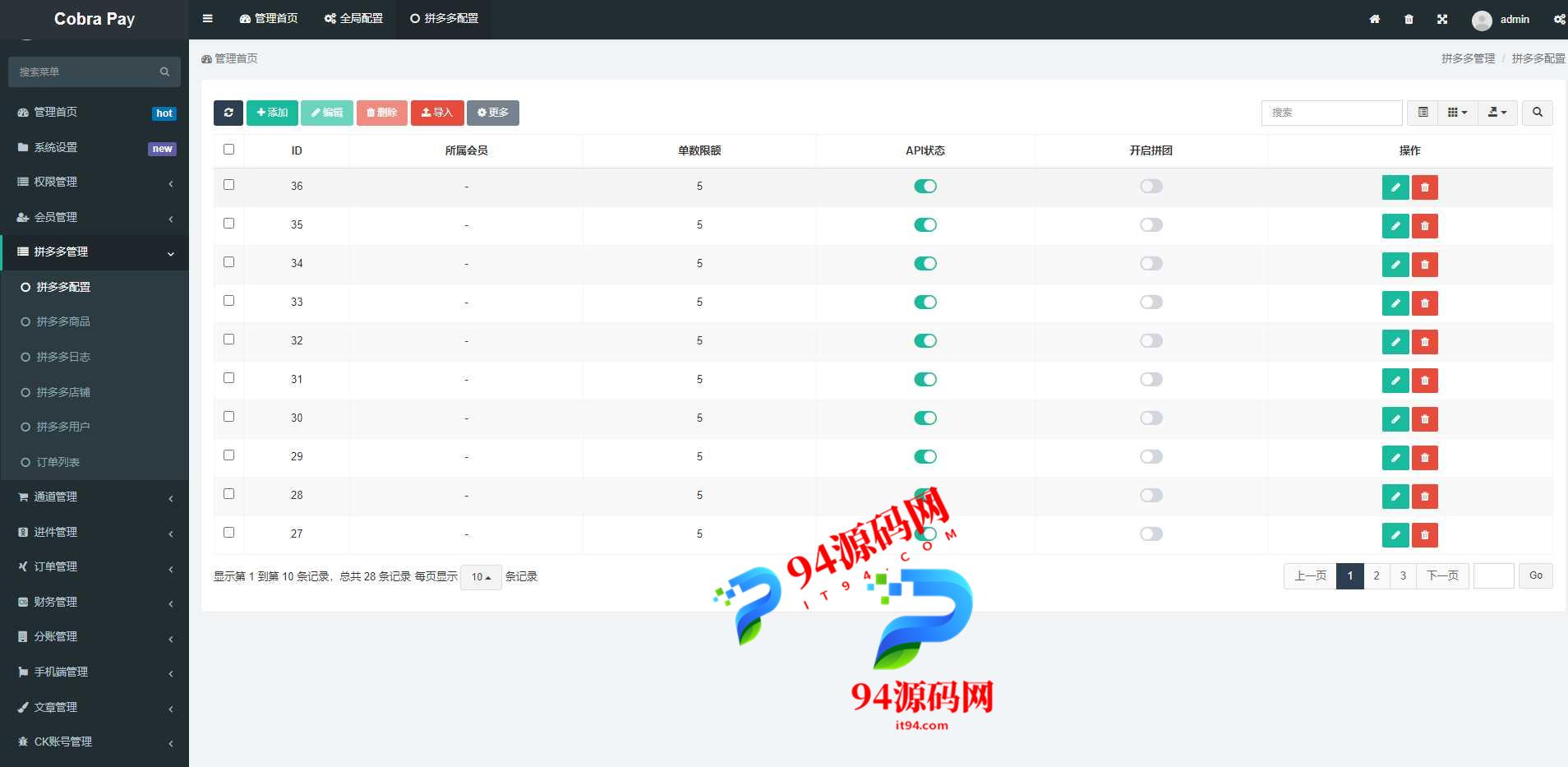Click the 删除 delete toolbar button
Screen dimensions: 1568x767
(382, 113)
